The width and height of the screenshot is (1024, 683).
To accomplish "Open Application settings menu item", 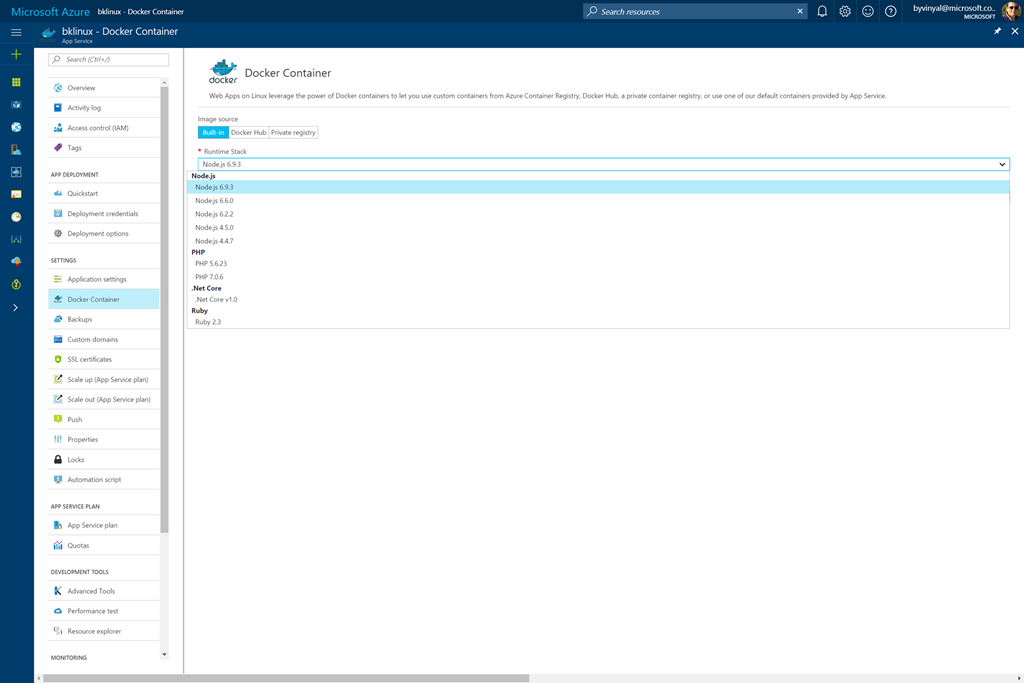I will coord(97,279).
